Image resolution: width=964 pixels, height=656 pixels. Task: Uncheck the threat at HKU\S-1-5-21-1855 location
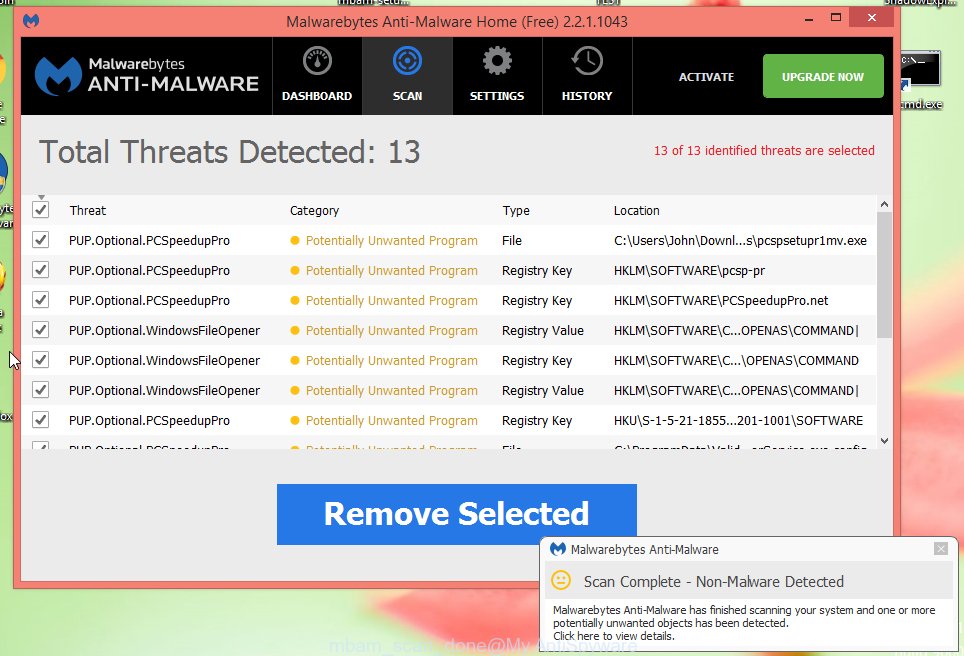(41, 420)
